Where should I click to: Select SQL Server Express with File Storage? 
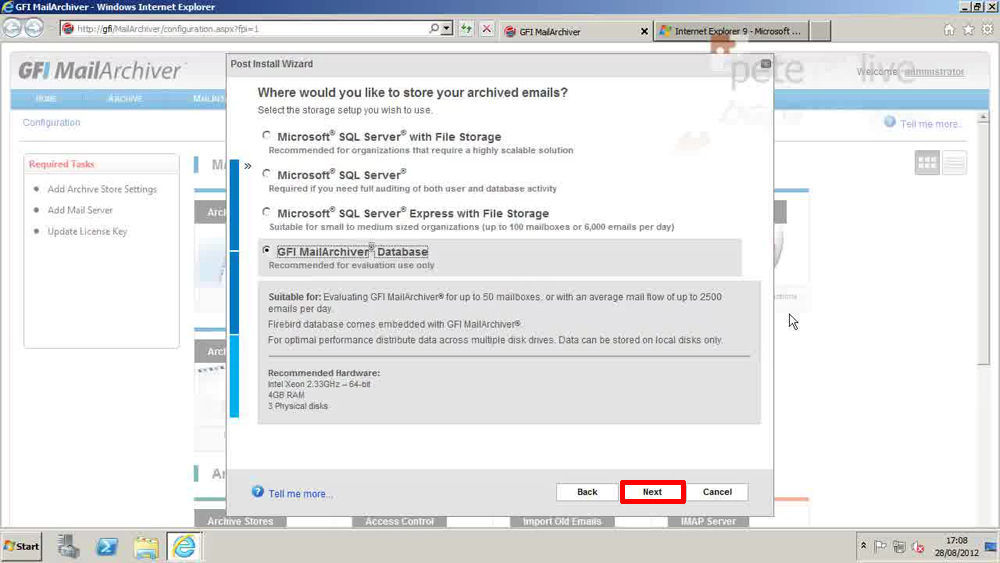266,212
